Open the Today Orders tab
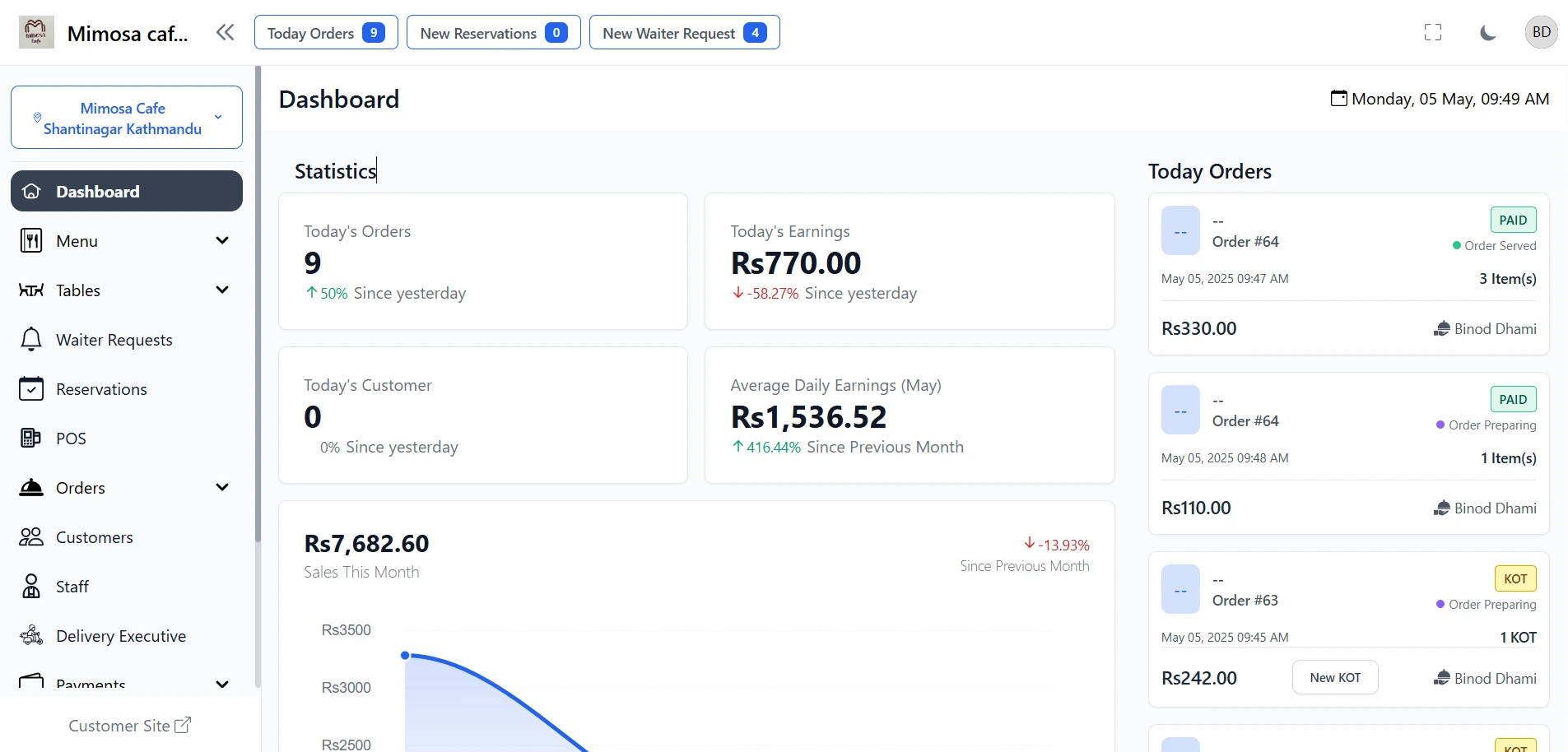This screenshot has width=1568, height=752. [x=325, y=32]
